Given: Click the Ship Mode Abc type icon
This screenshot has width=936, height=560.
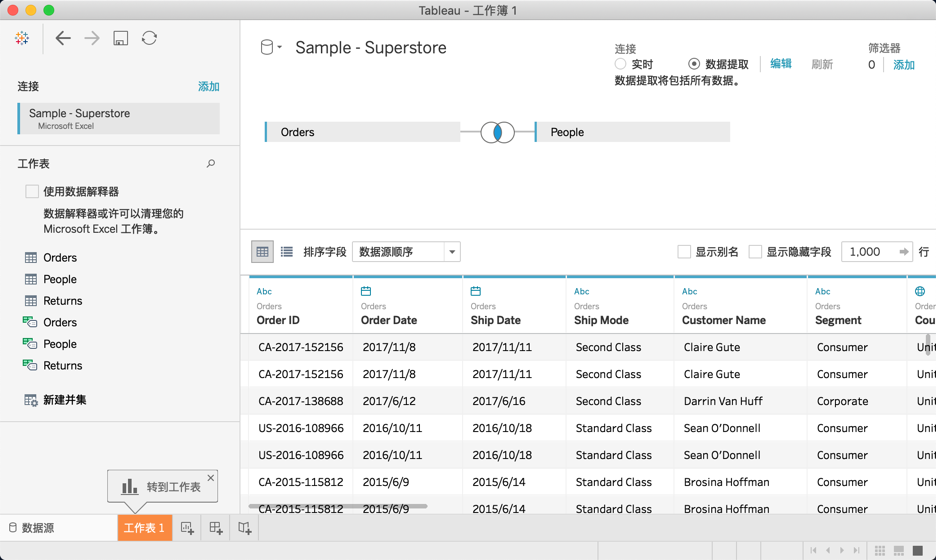Looking at the screenshot, I should click(581, 291).
